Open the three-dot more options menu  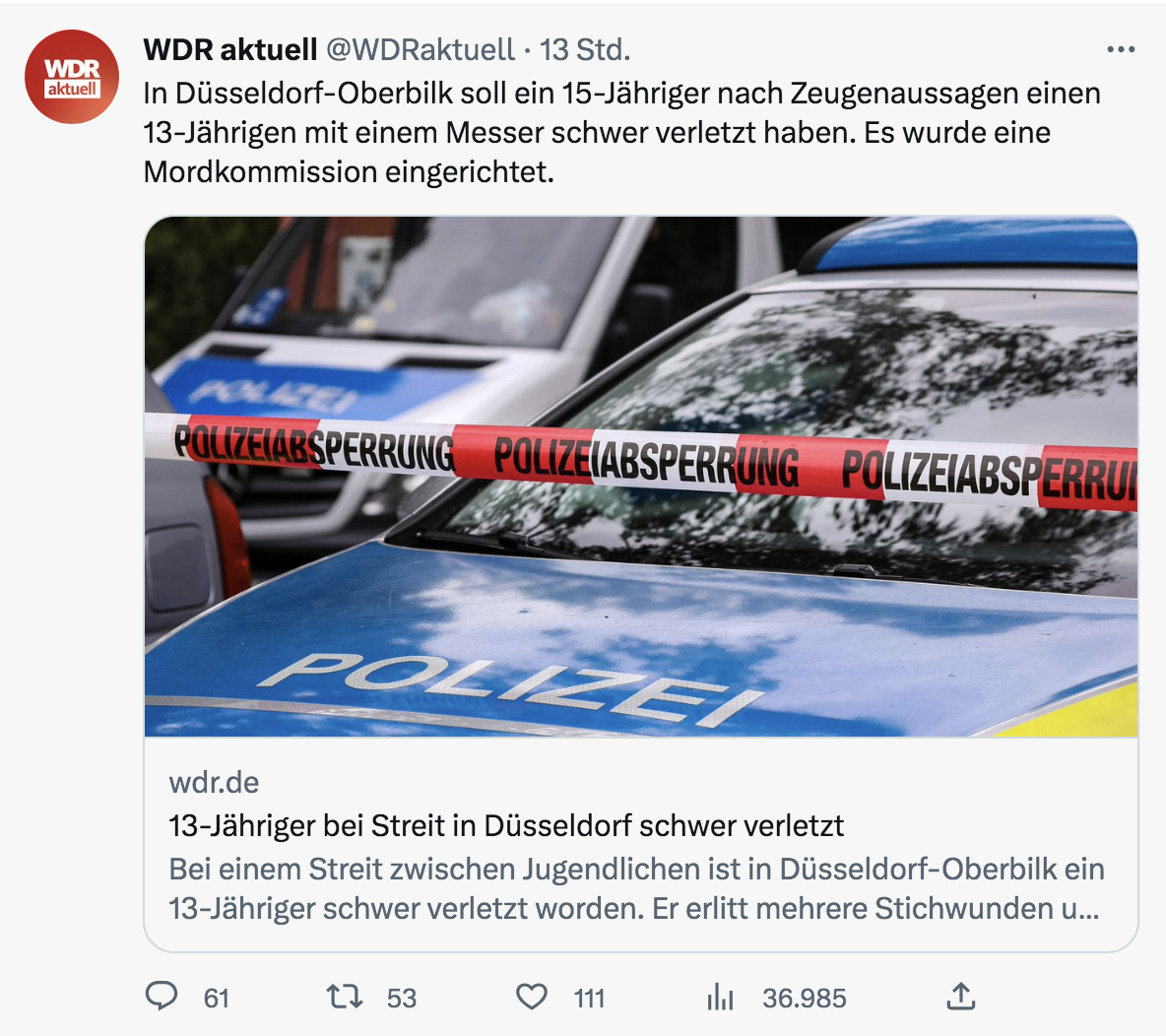pos(1121,50)
